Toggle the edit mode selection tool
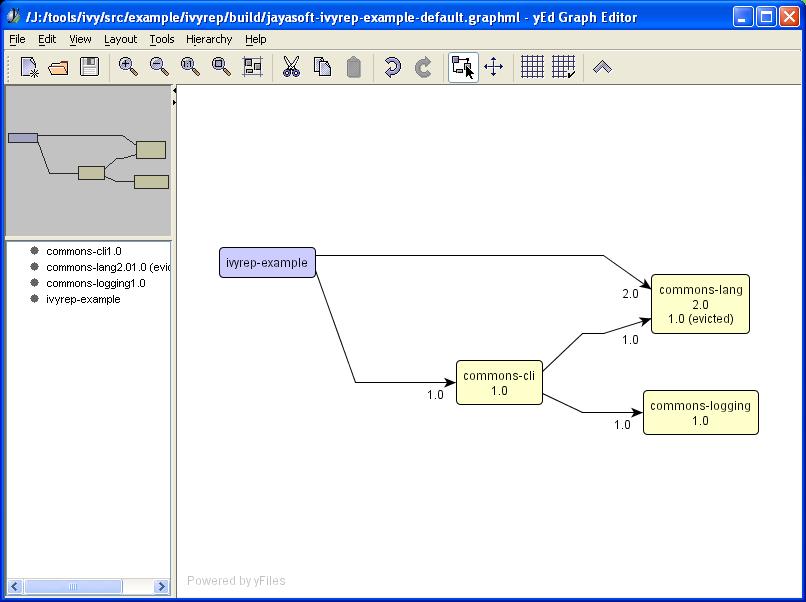Screen dimensions: 806x602 pos(462,67)
